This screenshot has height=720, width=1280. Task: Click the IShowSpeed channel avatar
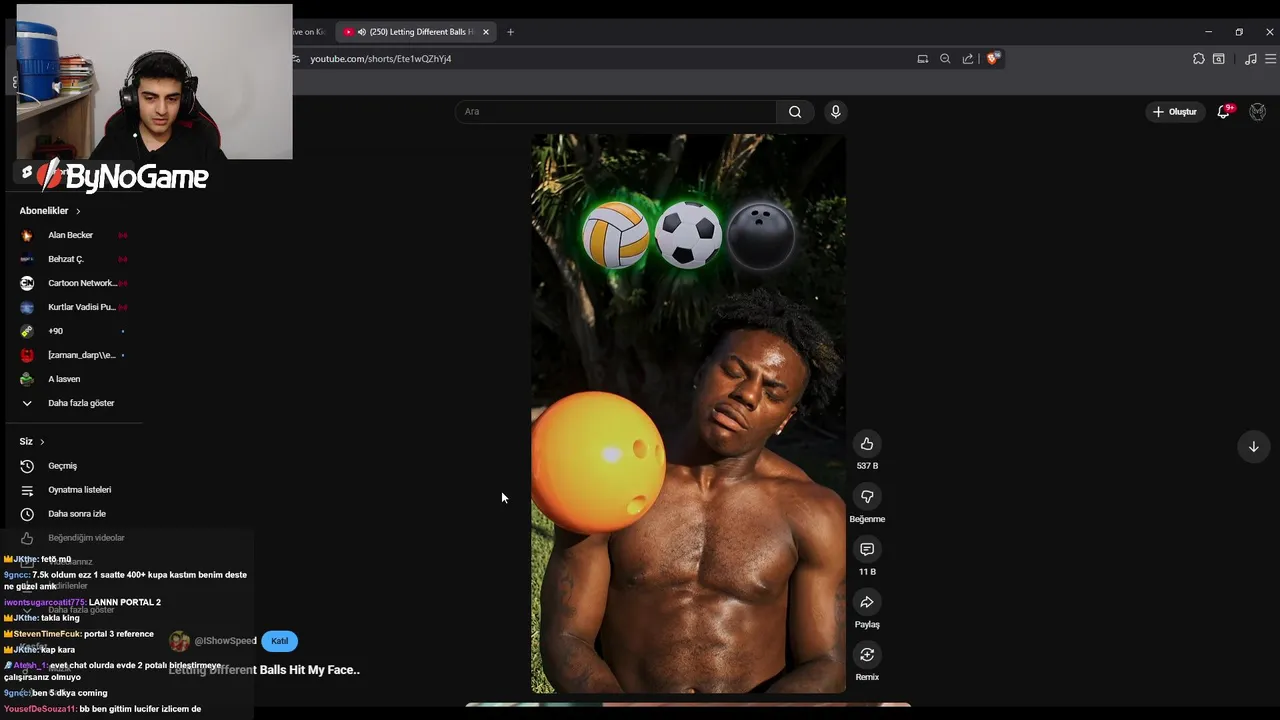[179, 641]
